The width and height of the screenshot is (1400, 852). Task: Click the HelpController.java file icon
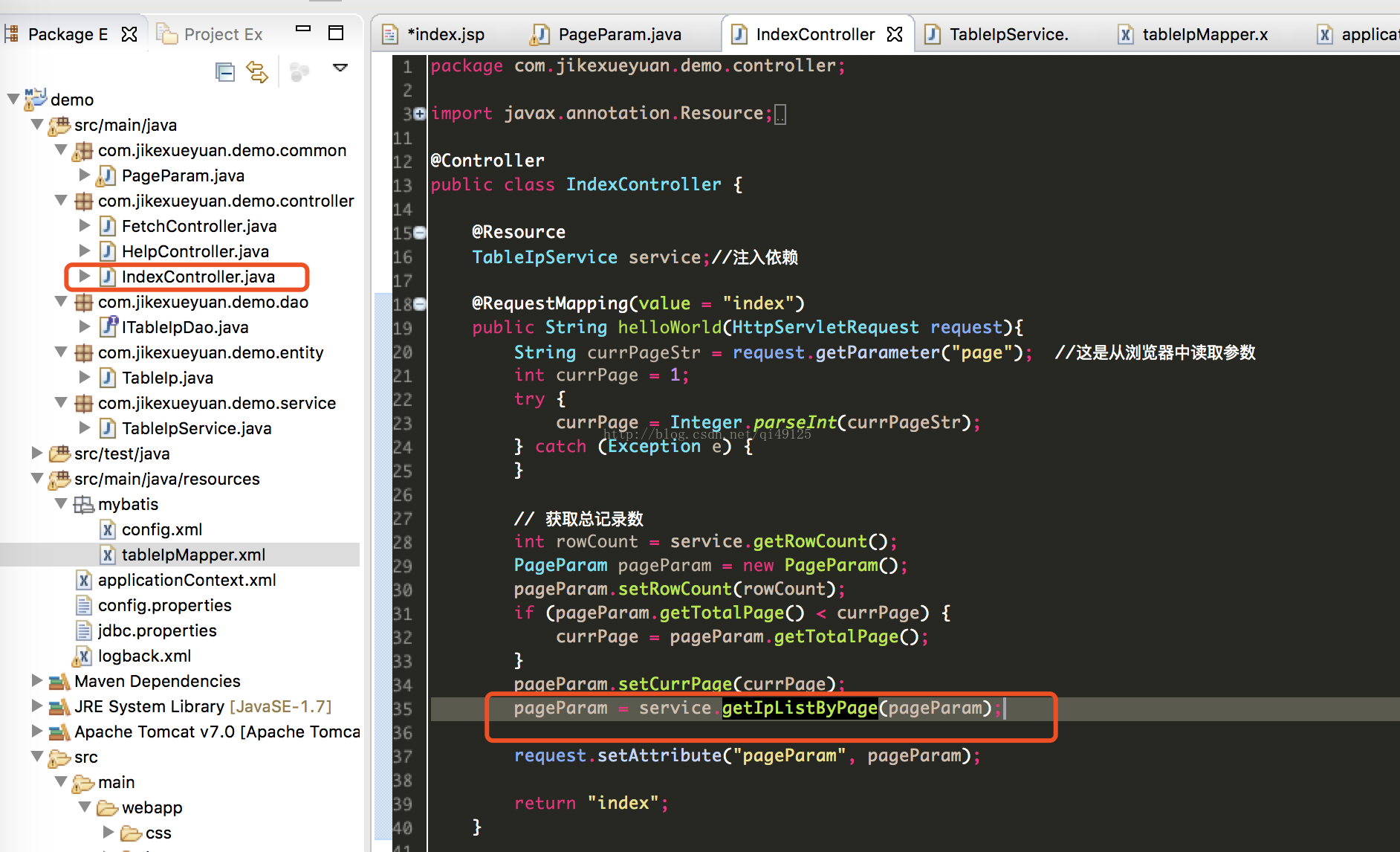pyautogui.click(x=108, y=251)
